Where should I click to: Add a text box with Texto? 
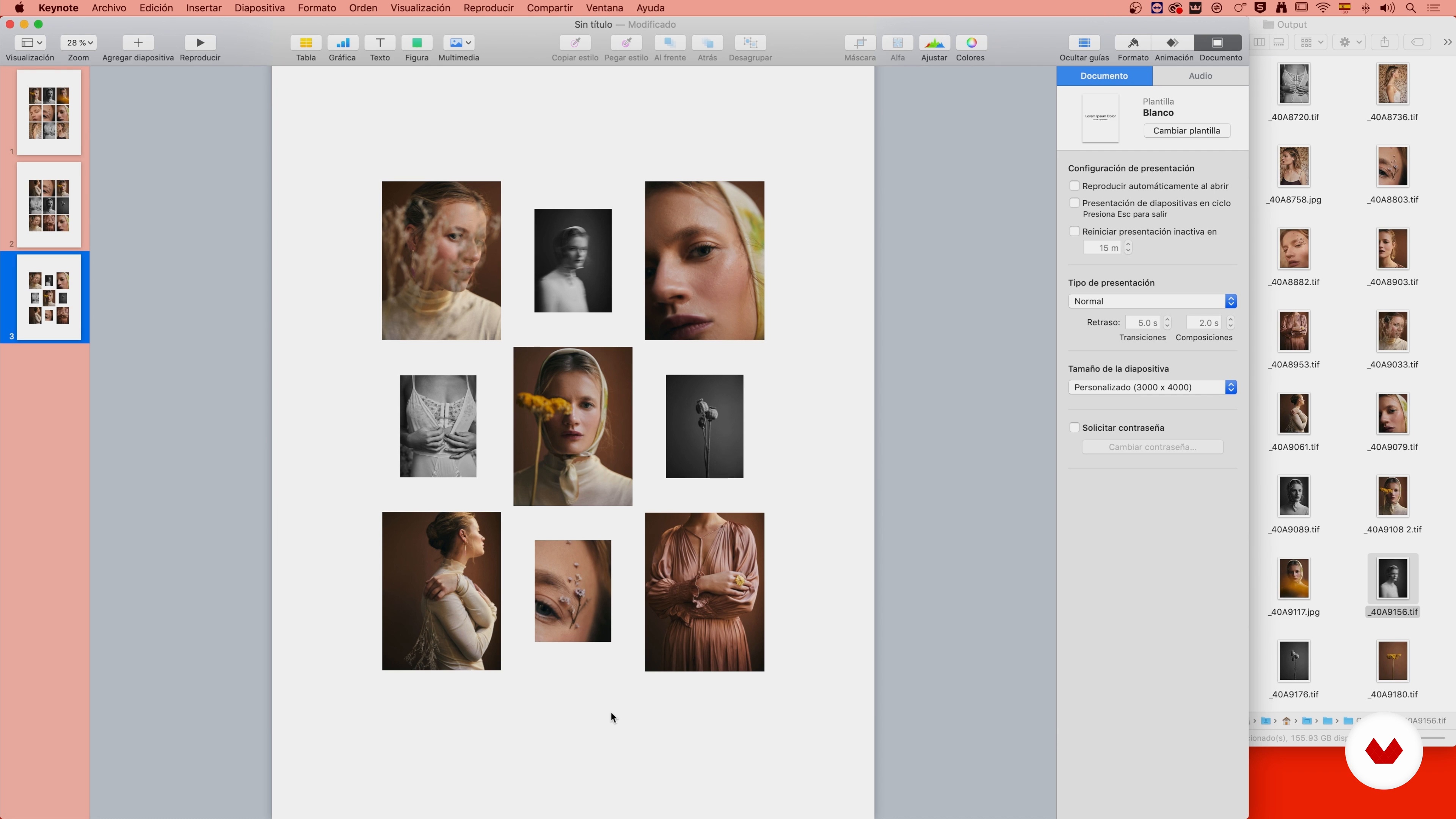point(380,43)
